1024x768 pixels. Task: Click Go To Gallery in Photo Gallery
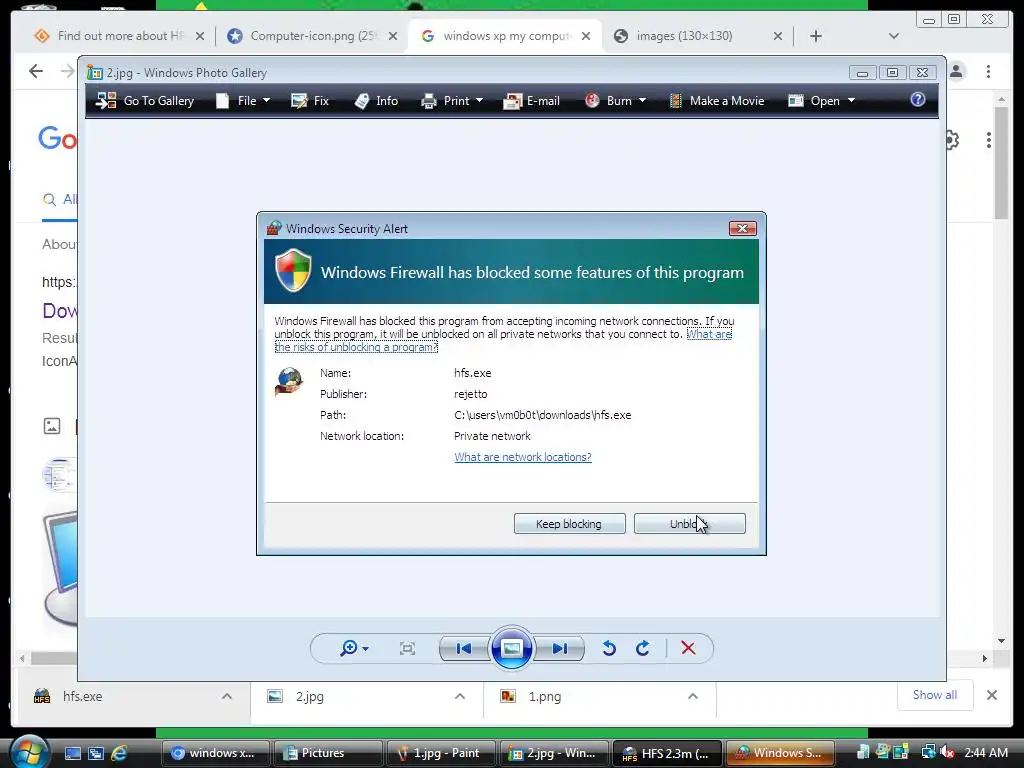[x=144, y=101]
